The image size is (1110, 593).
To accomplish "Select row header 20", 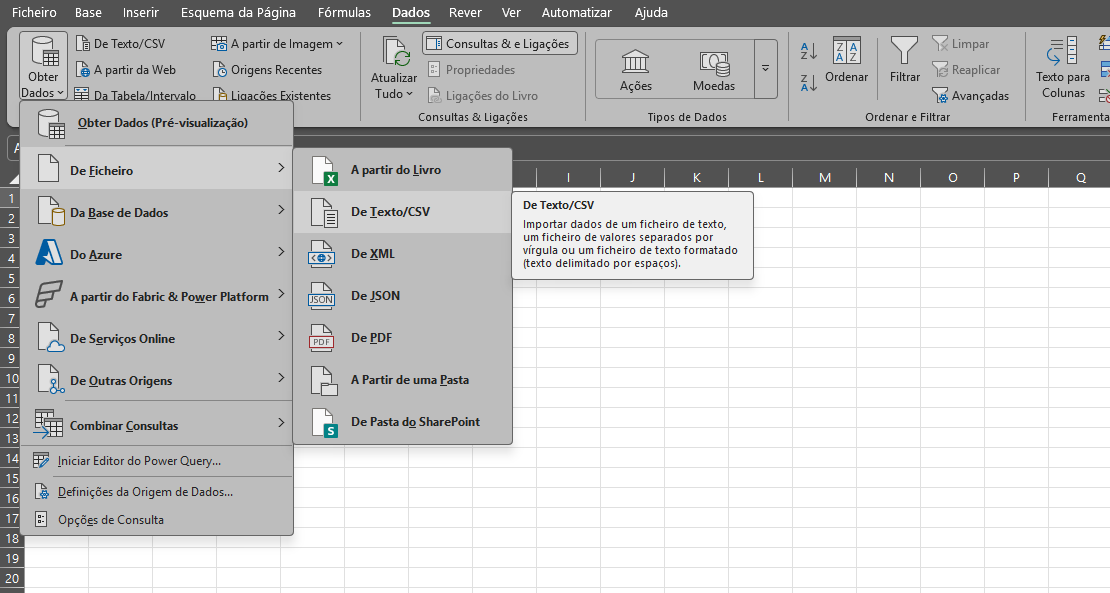I will coord(12,578).
